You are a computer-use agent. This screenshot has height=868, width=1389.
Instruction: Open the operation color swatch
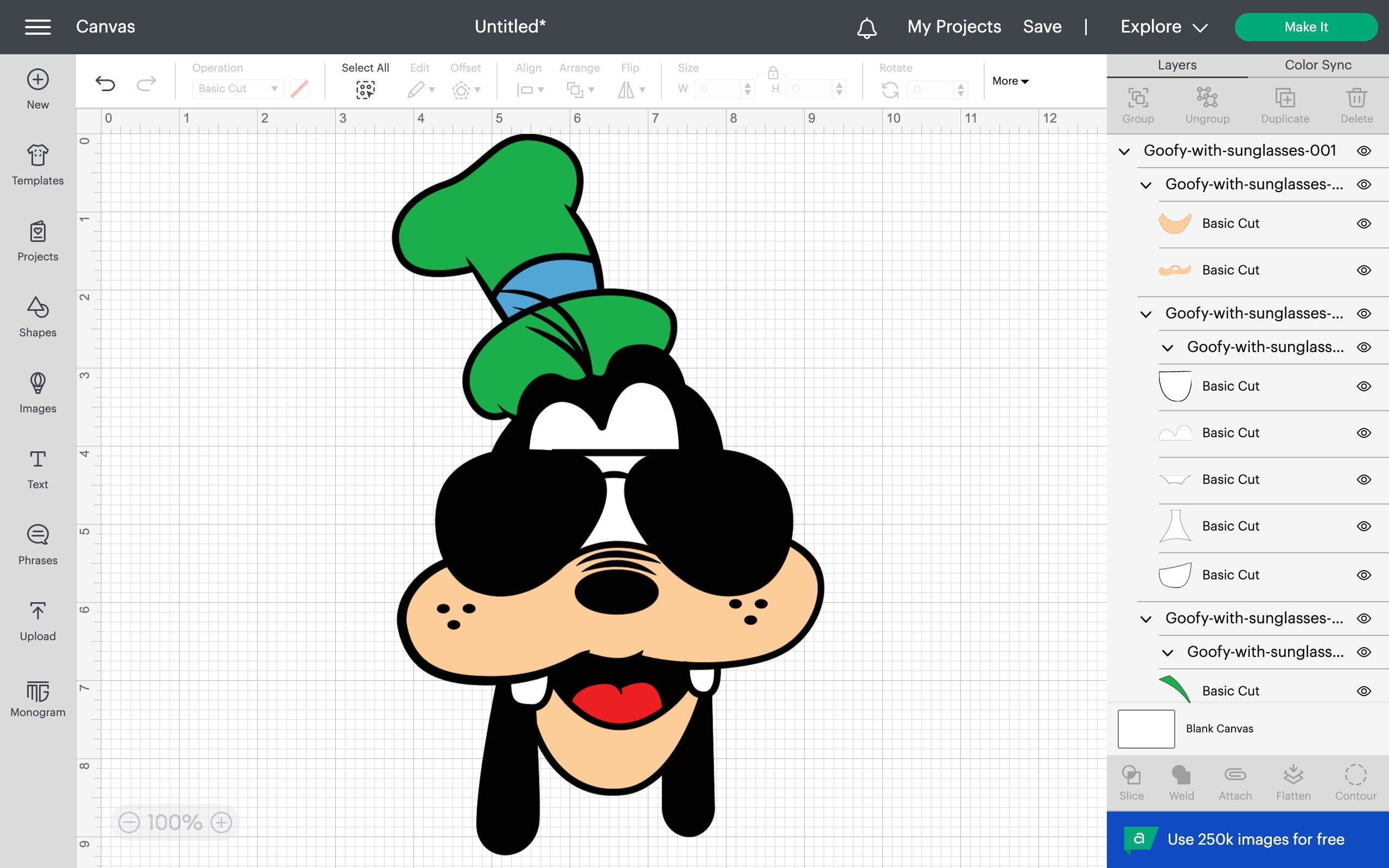[300, 88]
